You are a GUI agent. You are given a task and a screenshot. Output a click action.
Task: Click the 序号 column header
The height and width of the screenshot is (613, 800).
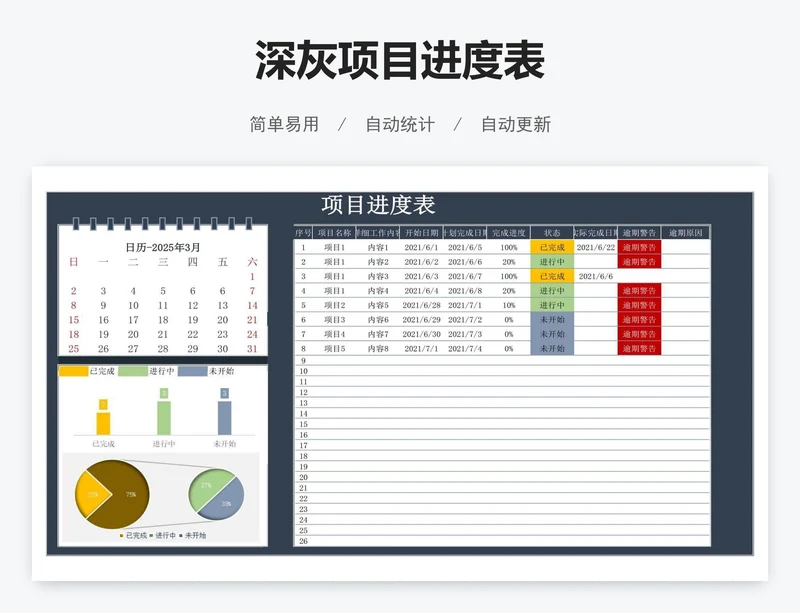304,233
